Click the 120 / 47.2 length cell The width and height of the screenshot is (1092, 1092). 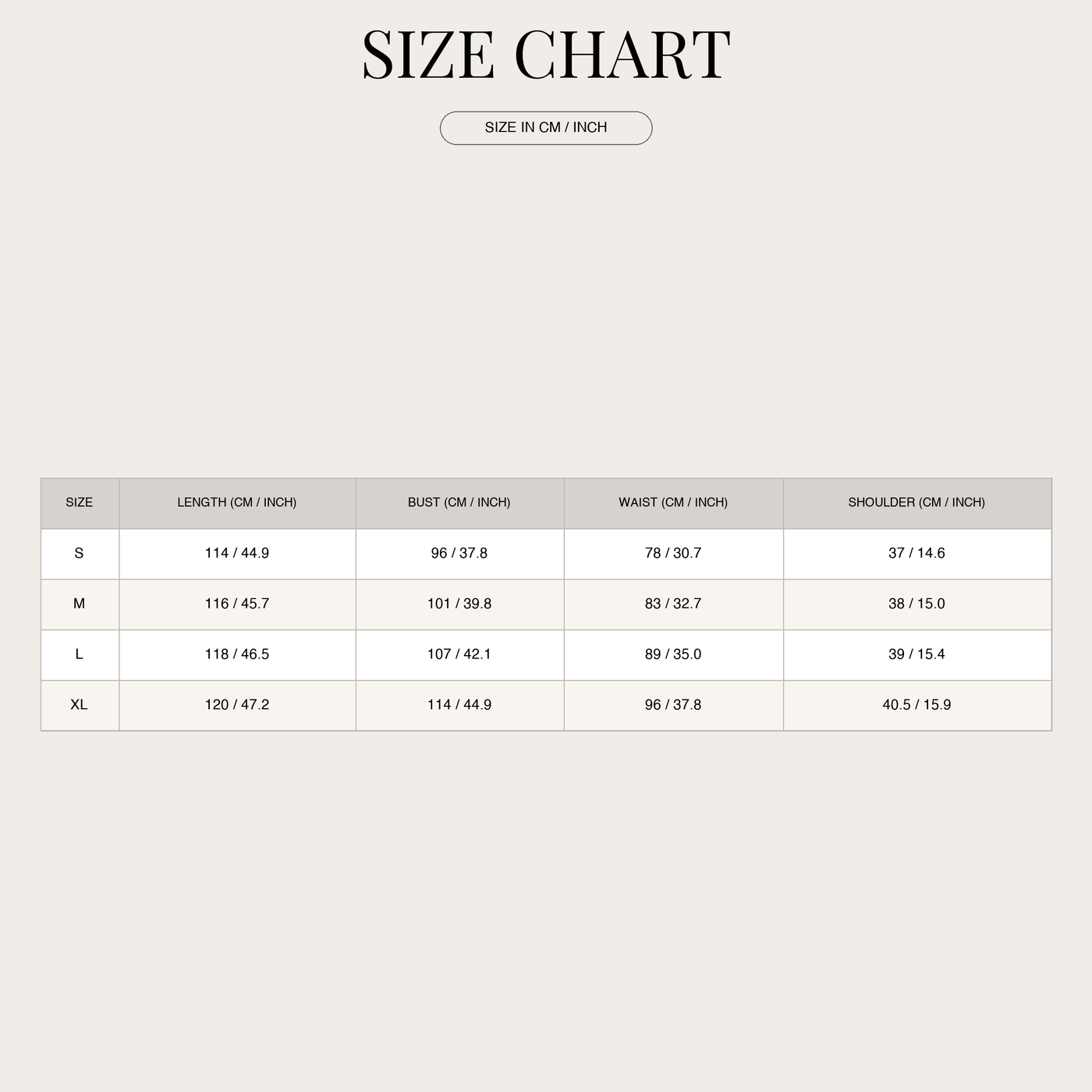coord(237,705)
